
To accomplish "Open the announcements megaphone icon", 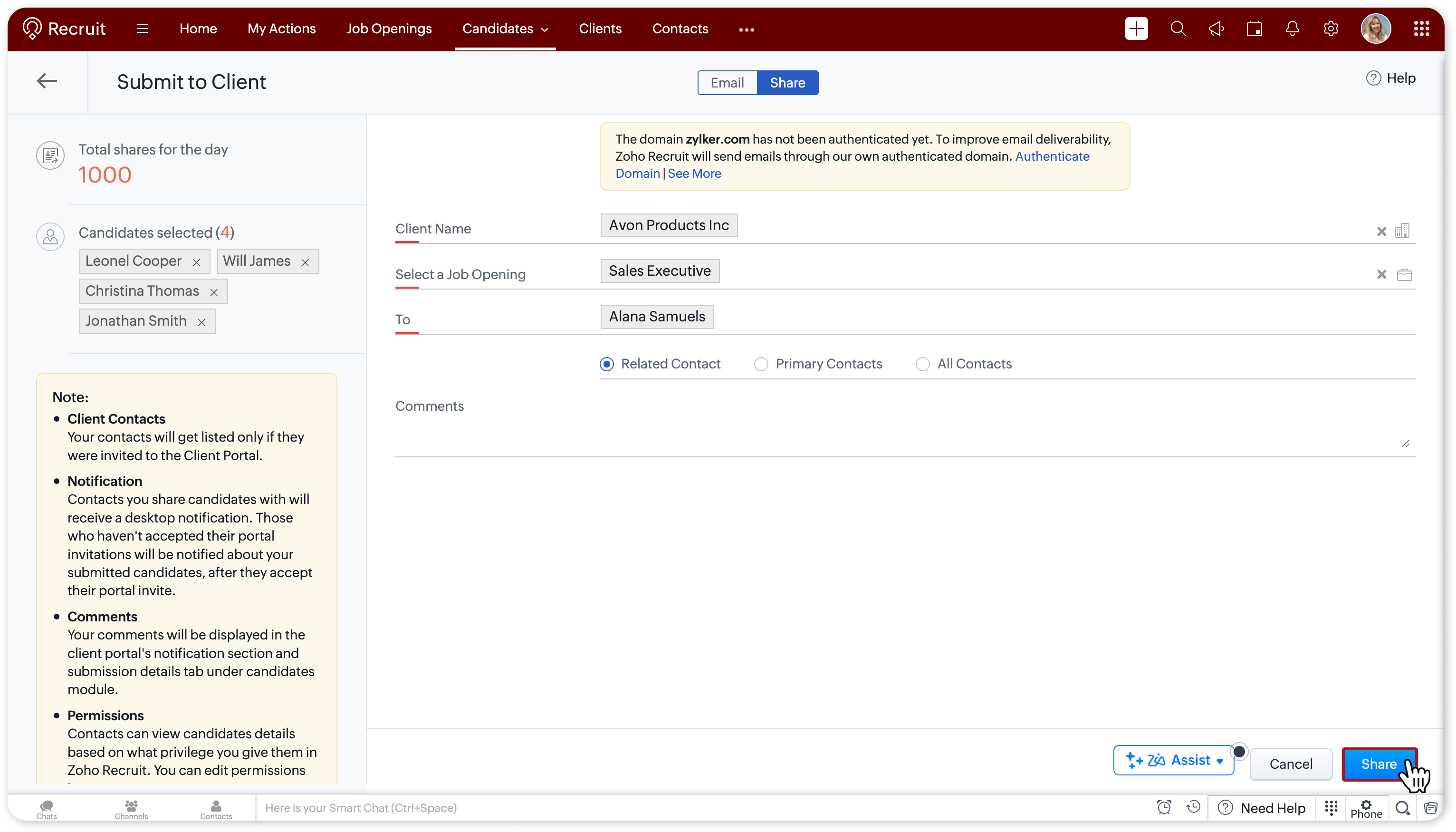I will coord(1216,29).
